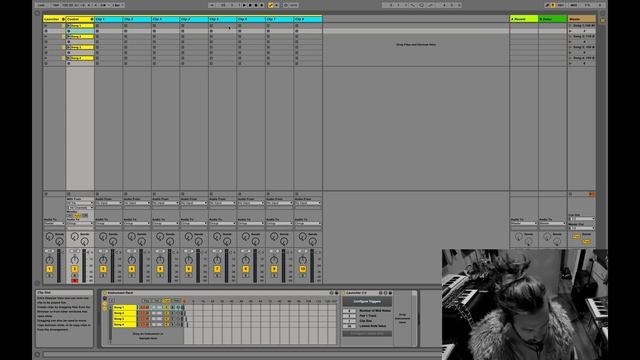Open the Clip 8 Audio From dropdown
The image size is (640, 360).
[308, 203]
